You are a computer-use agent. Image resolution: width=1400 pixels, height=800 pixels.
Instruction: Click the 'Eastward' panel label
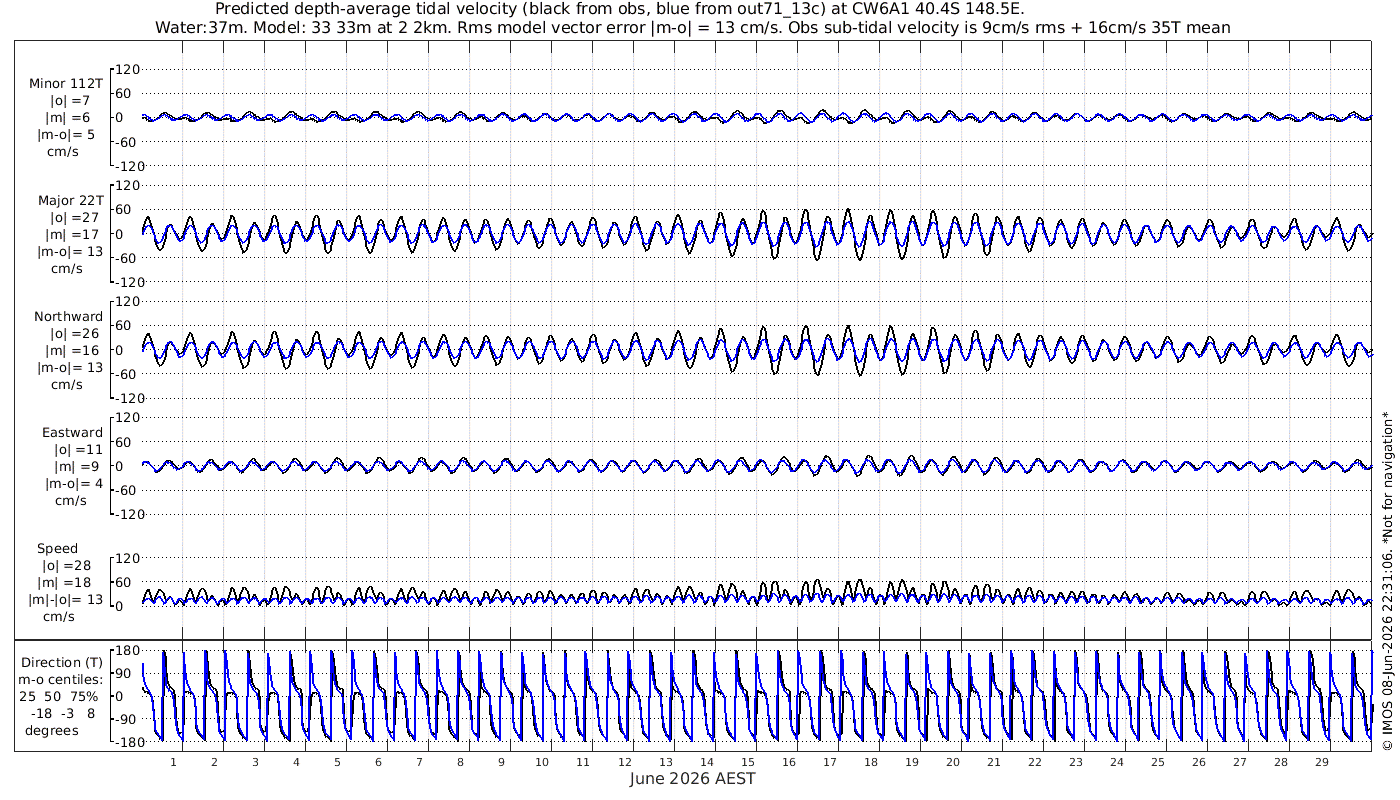coord(72,433)
